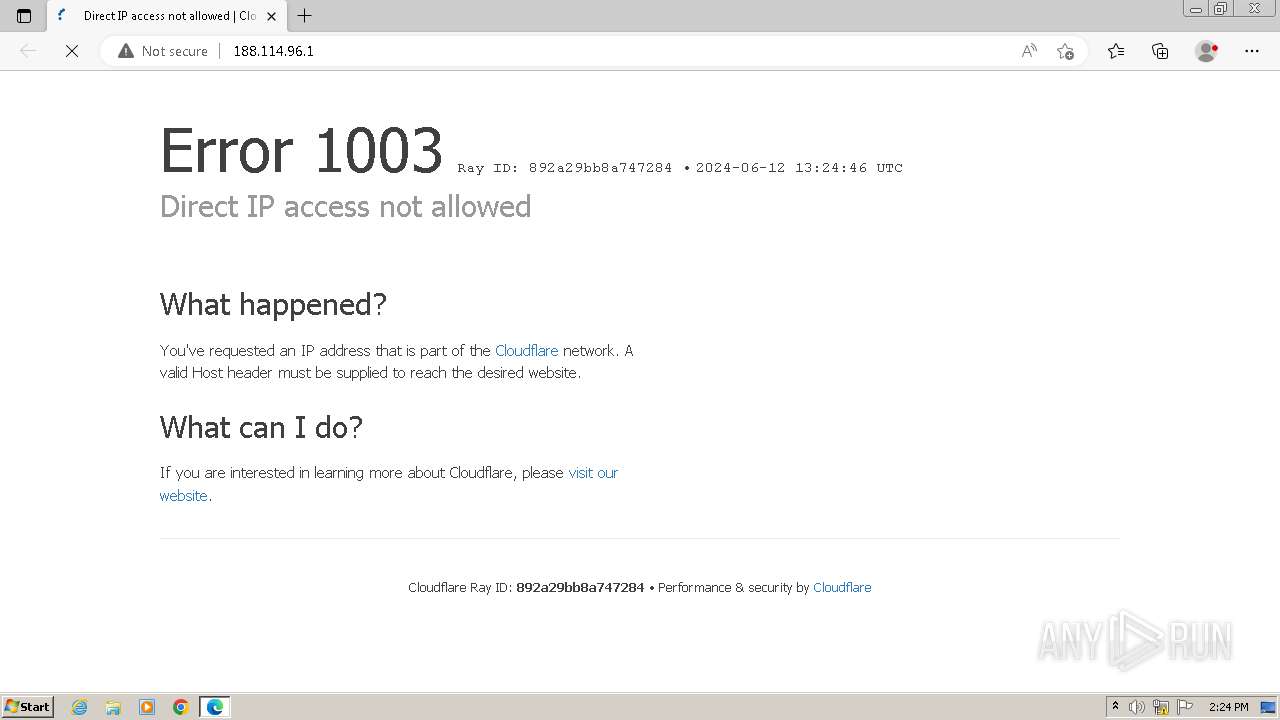Screen dimensions: 1280x720
Task: Open the Favorites list
Action: pyautogui.click(x=1116, y=51)
